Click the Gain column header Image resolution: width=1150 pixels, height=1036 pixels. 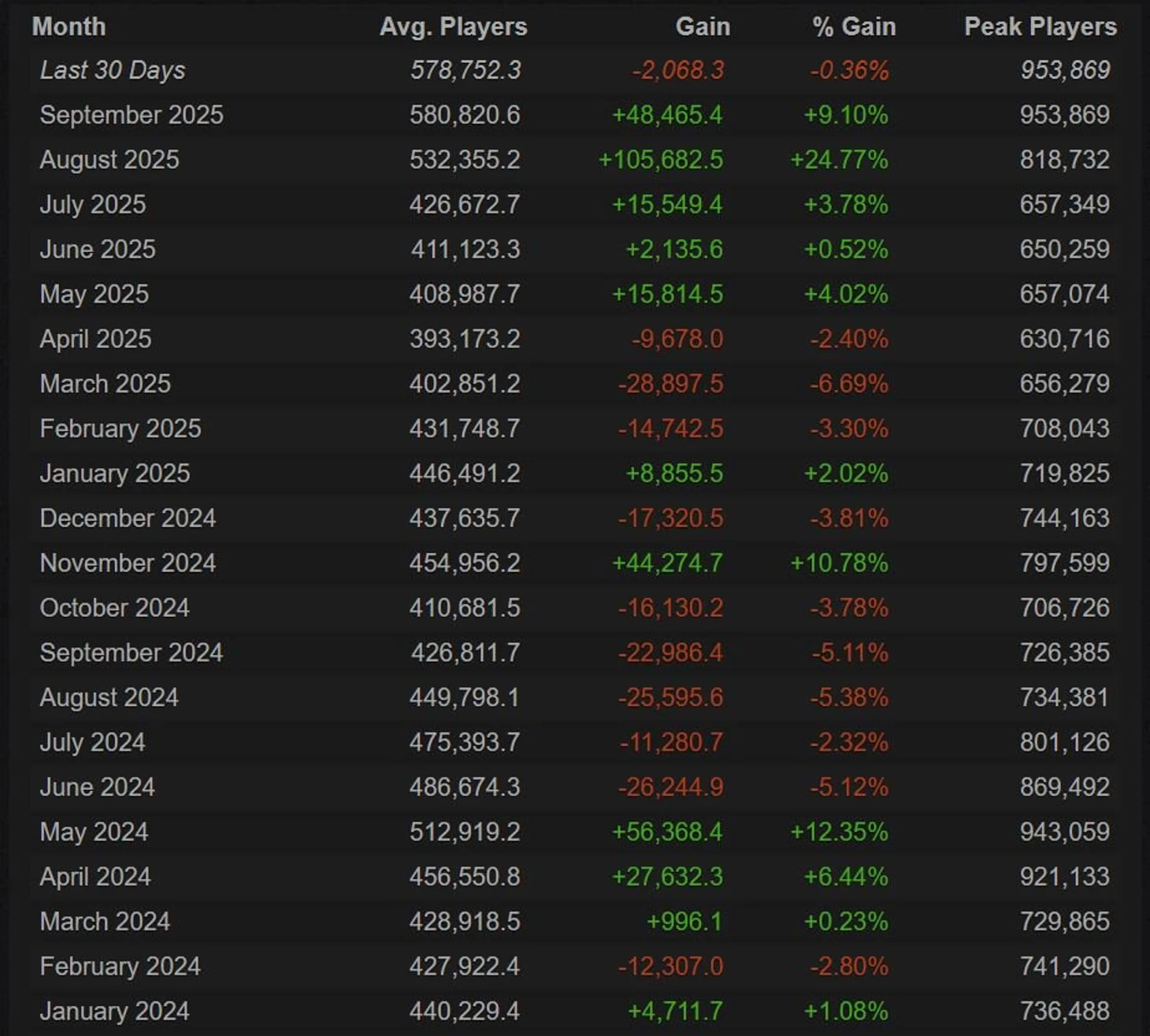tap(702, 27)
